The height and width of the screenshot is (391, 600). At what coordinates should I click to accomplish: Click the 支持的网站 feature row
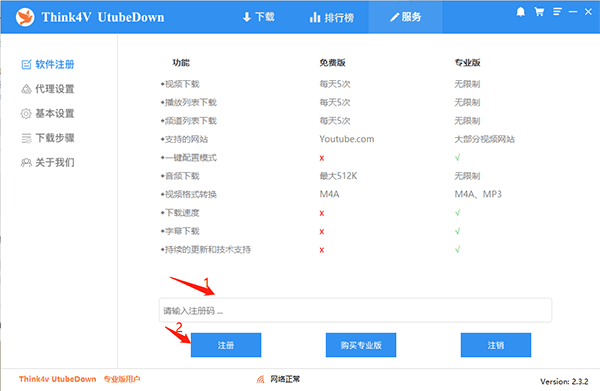[184, 139]
